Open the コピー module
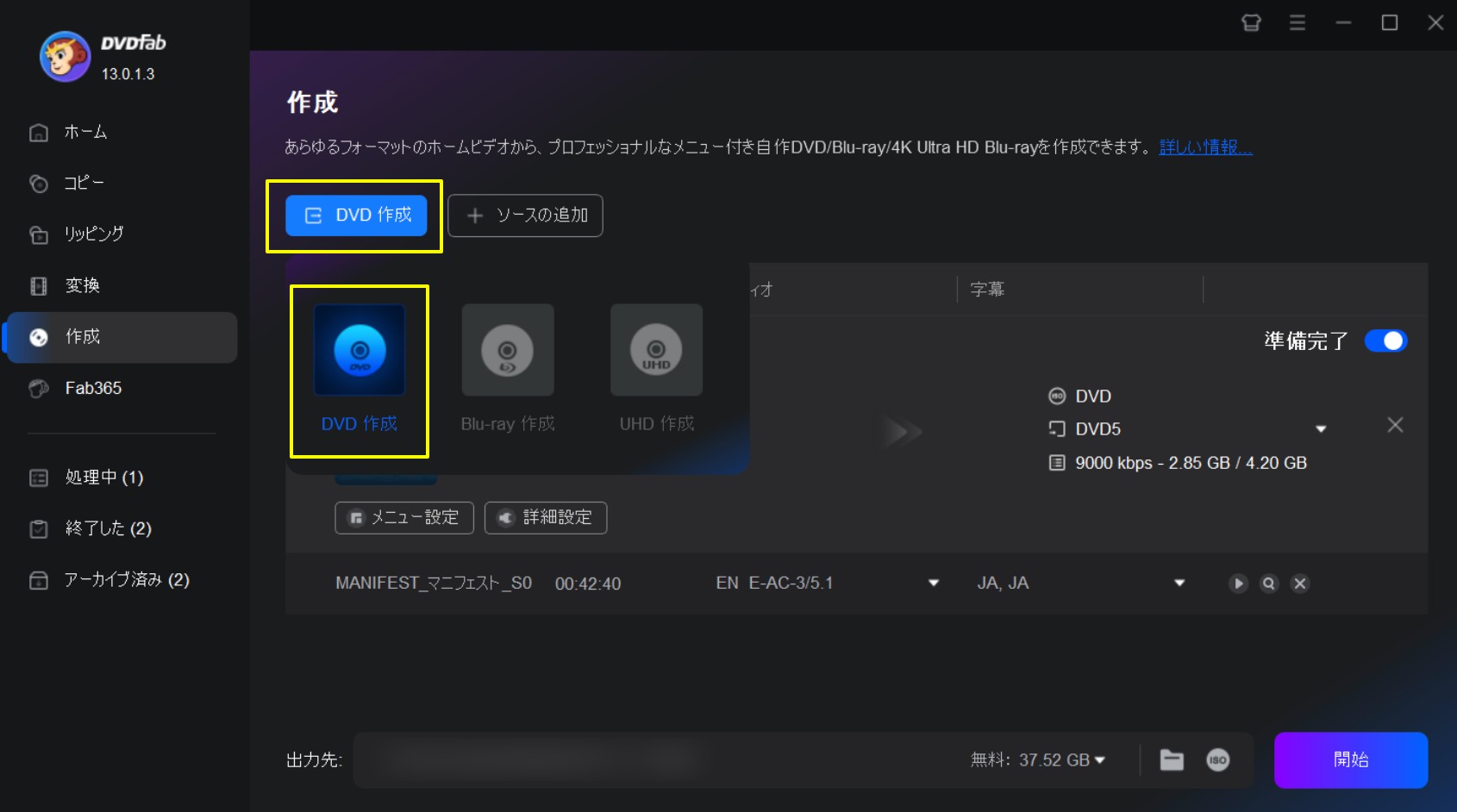1457x812 pixels. pos(121,183)
